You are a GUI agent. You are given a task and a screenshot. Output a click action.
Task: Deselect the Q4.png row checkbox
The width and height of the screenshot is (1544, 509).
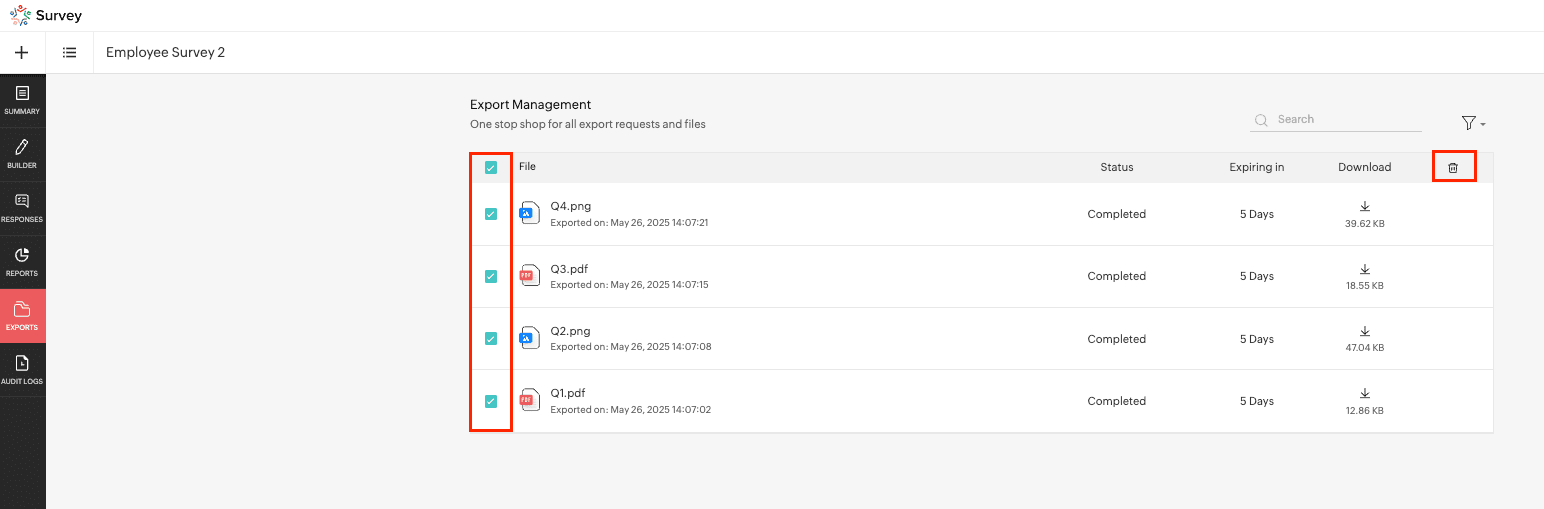click(x=490, y=214)
